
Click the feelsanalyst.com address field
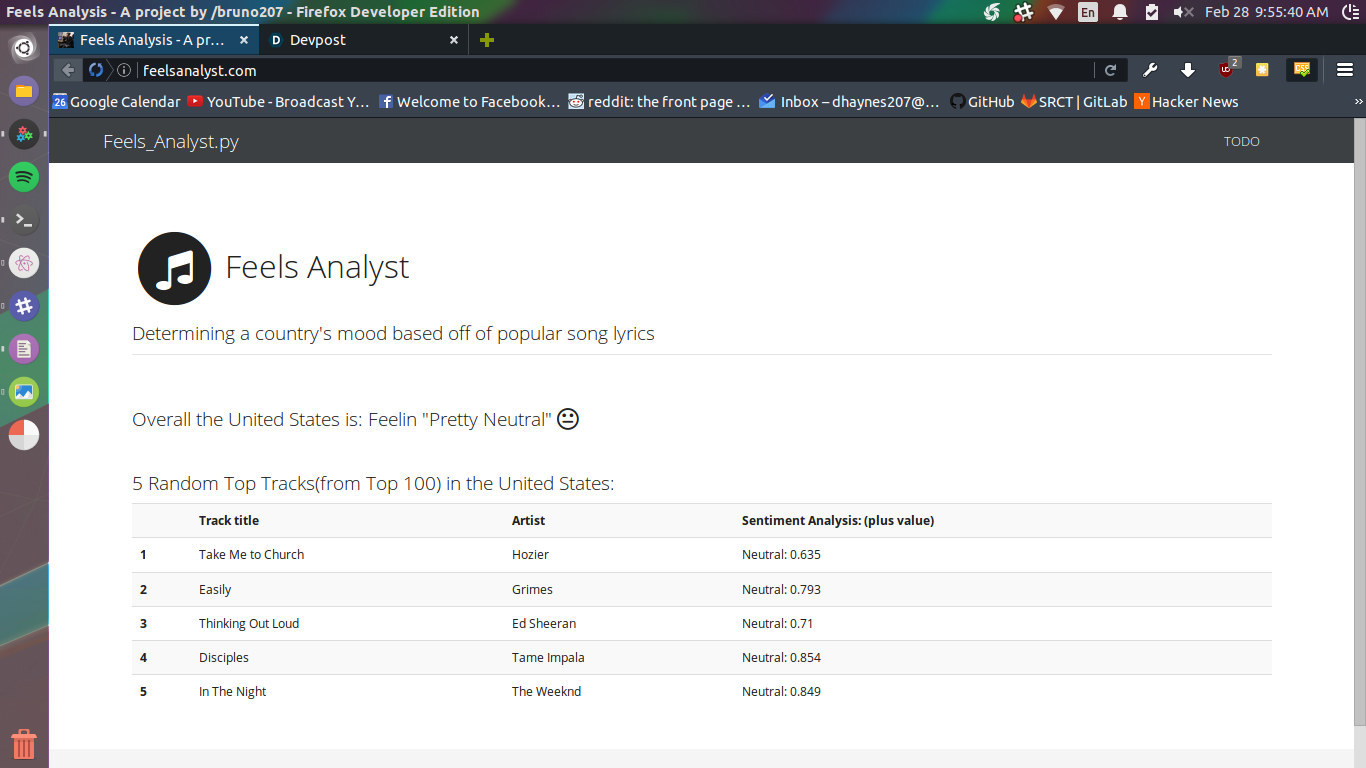click(615, 70)
